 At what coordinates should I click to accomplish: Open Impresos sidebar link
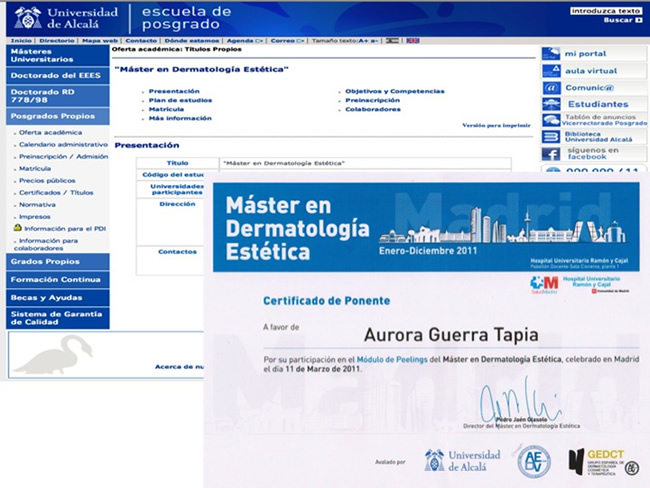point(34,216)
